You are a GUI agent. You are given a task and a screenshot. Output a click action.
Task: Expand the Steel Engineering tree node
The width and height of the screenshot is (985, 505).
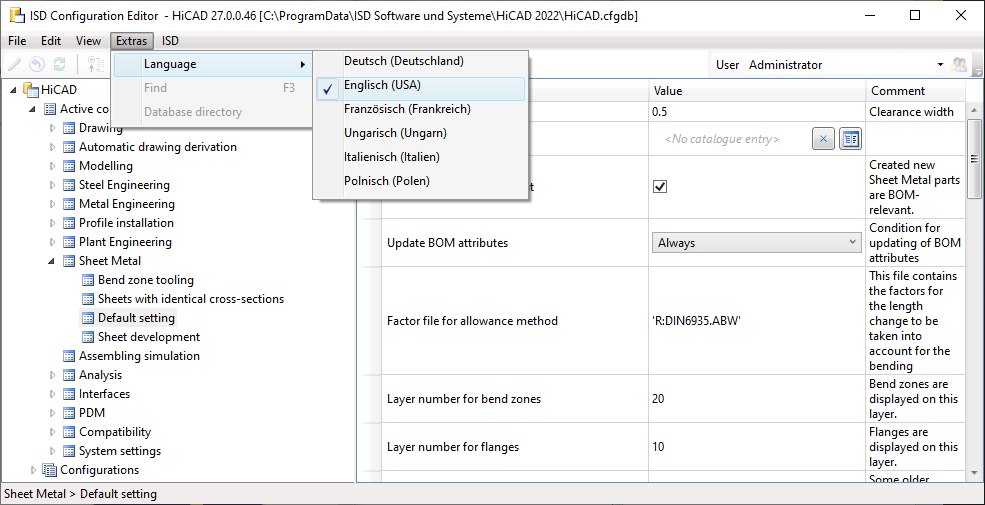coord(52,185)
